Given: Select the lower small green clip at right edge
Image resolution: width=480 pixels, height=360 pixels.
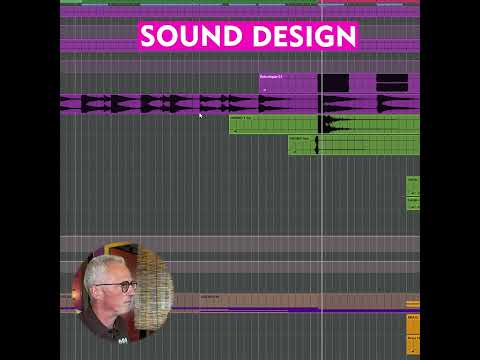Looking at the screenshot, I should [x=413, y=203].
